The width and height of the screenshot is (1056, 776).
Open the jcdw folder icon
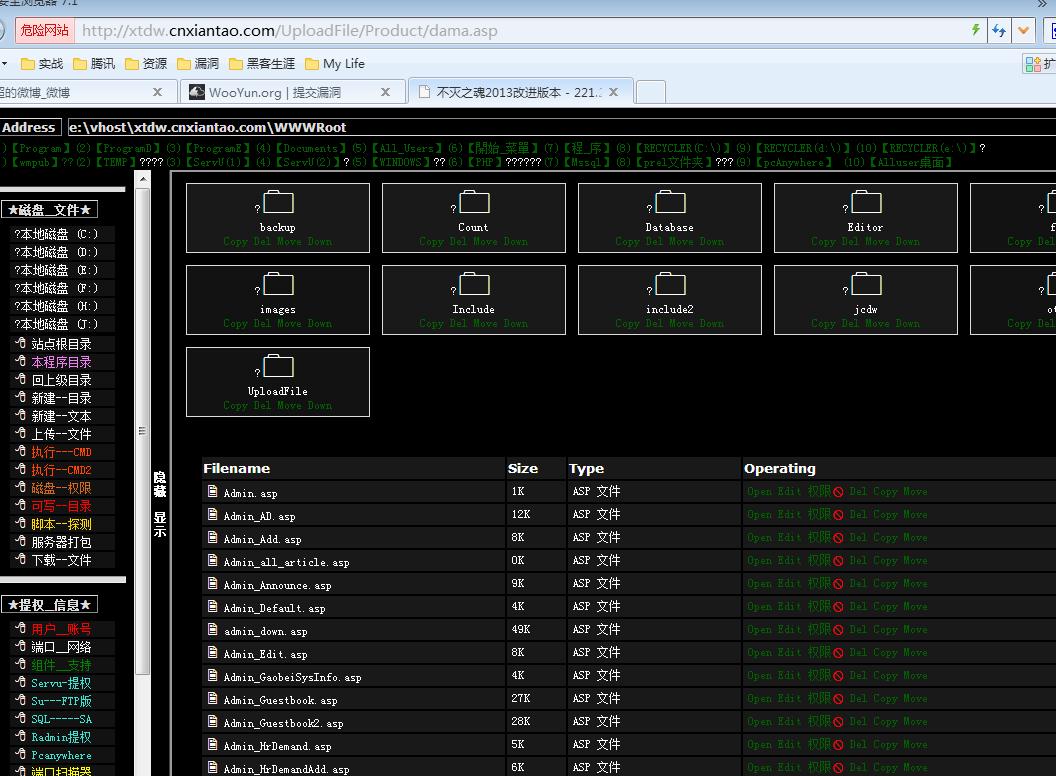point(866,284)
